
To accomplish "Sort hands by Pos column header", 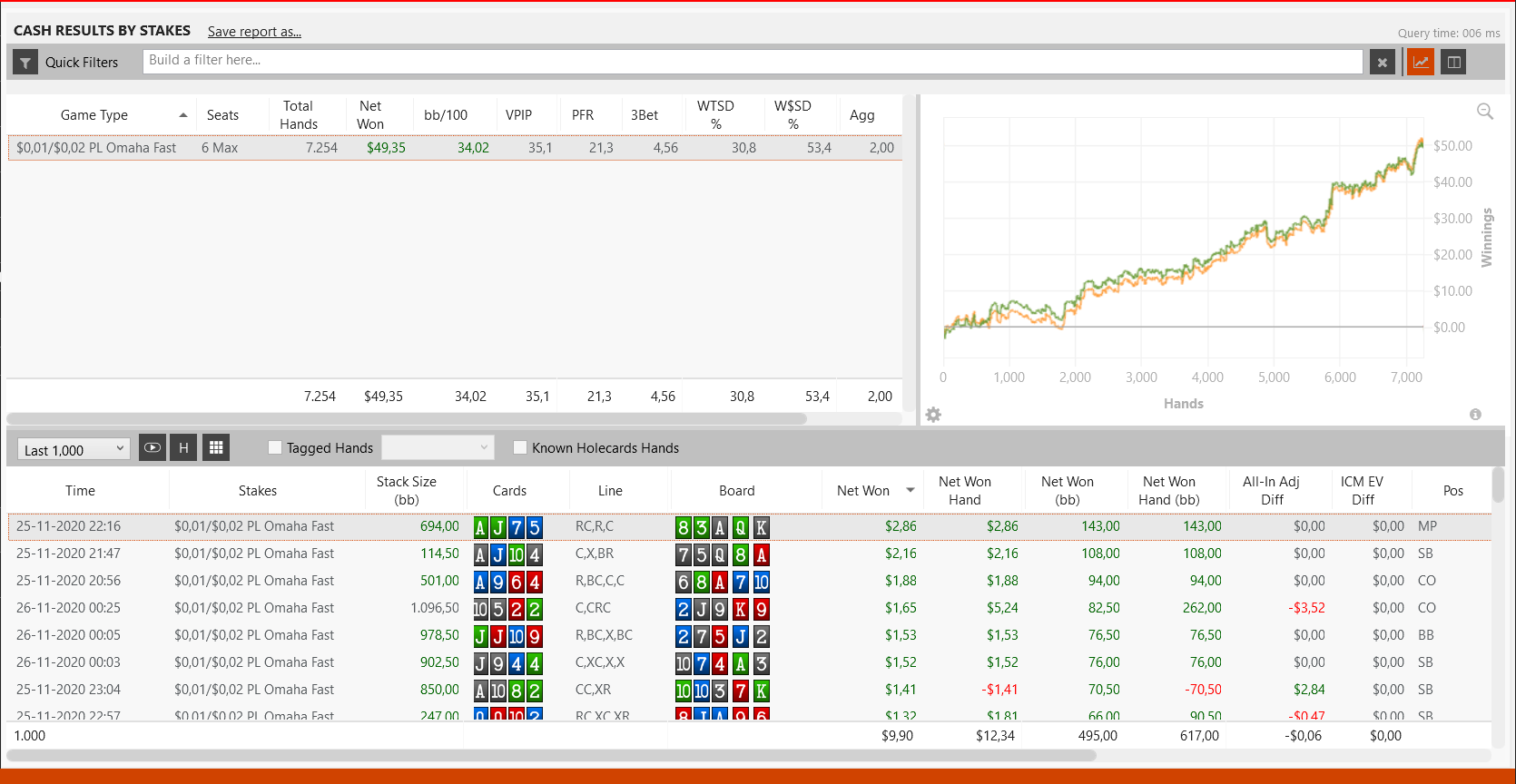I will 1453,491.
